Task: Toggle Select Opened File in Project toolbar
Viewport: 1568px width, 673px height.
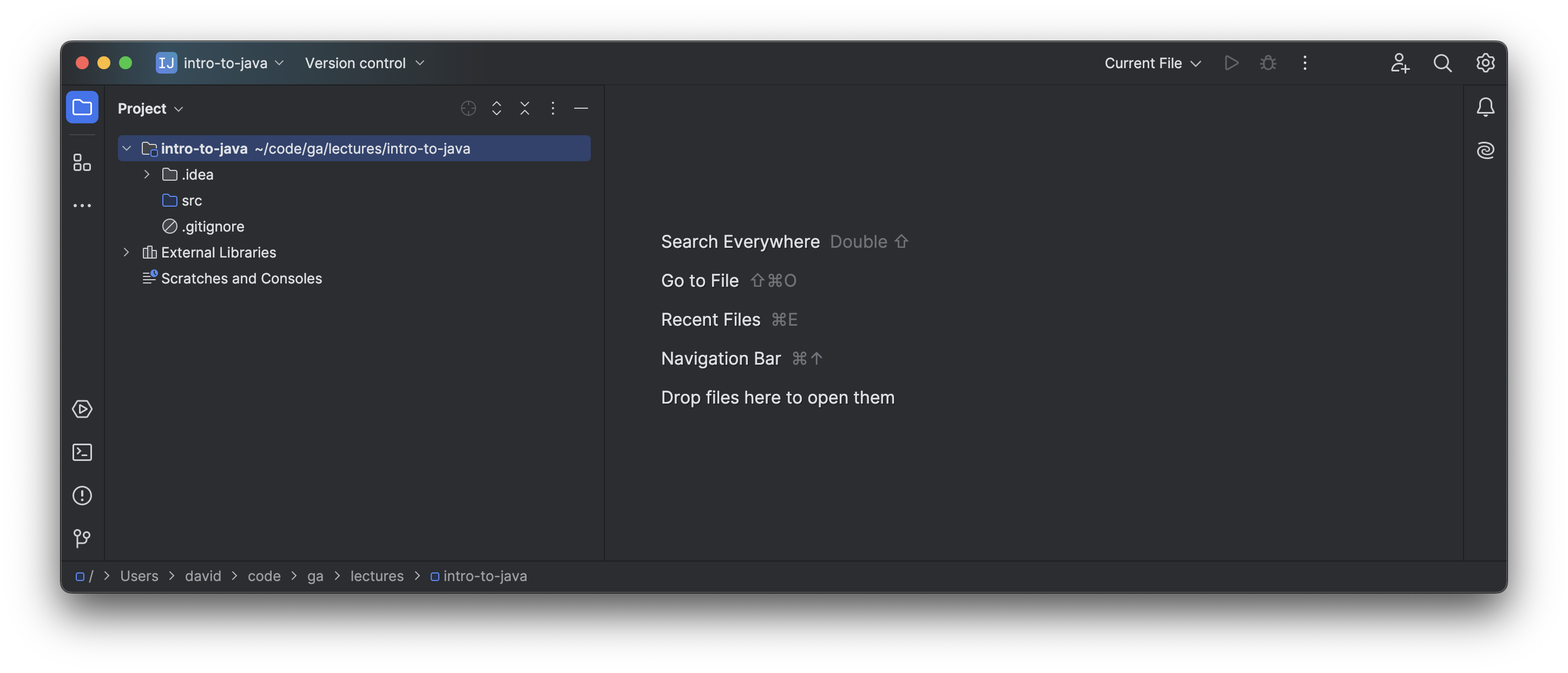Action: tap(467, 108)
